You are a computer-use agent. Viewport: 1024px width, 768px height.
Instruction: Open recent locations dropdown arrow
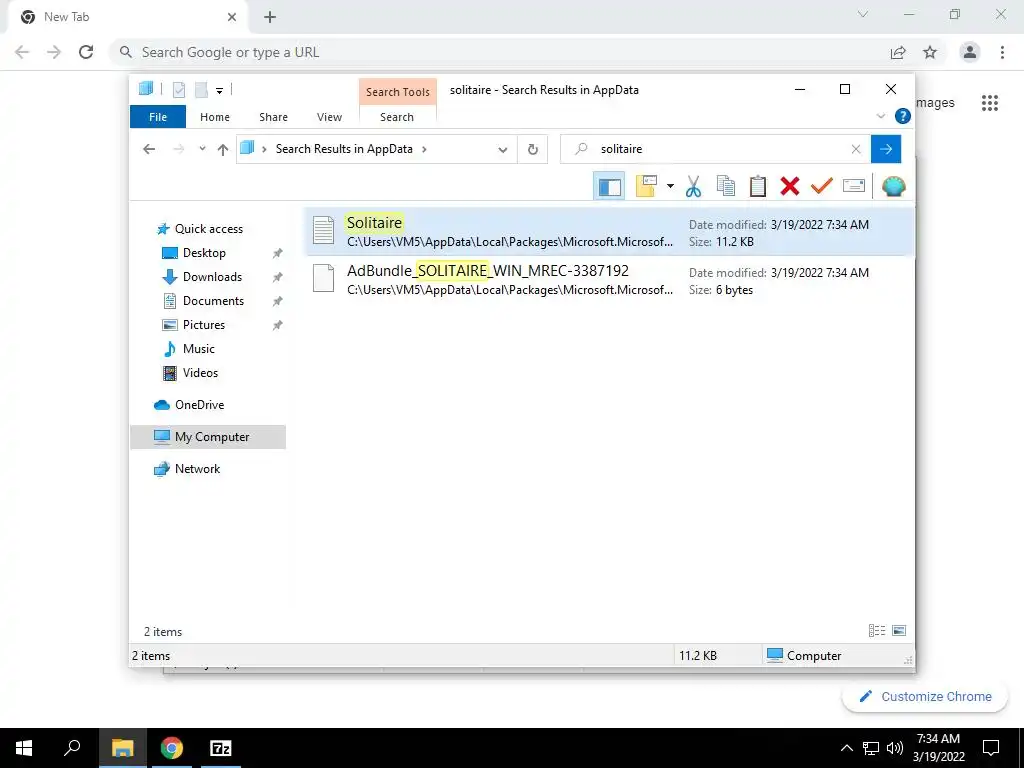coord(202,149)
